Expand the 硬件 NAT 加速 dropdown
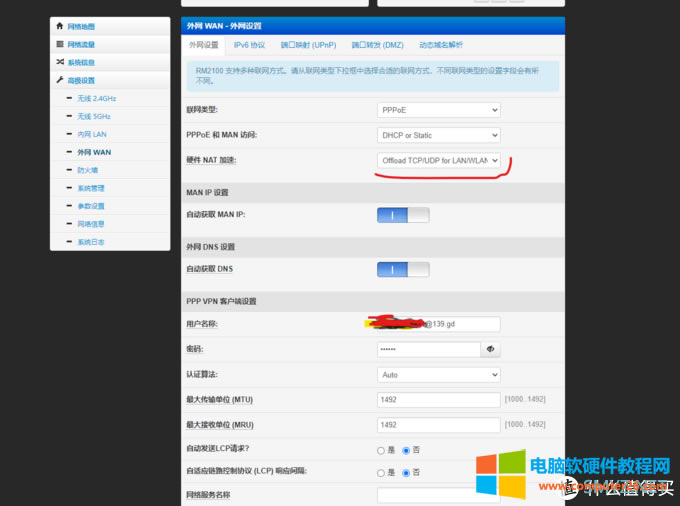This screenshot has height=506, width=680. pyautogui.click(x=438, y=161)
